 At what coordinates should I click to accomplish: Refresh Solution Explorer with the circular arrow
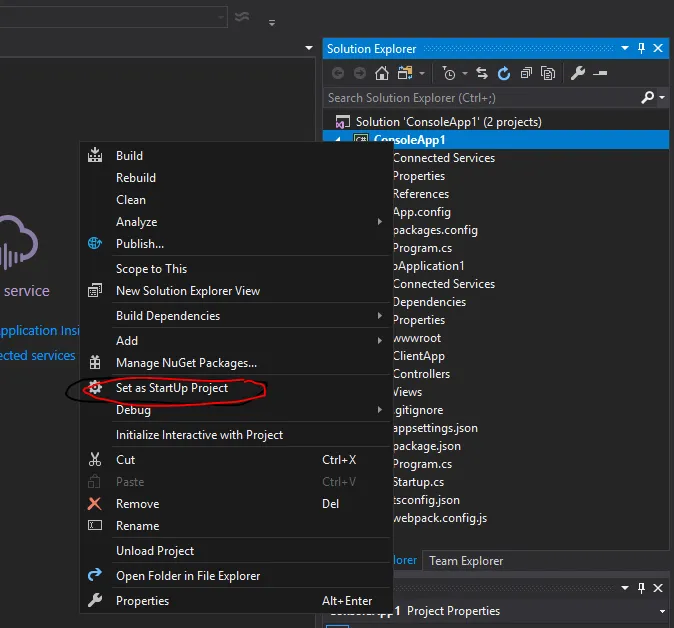504,73
